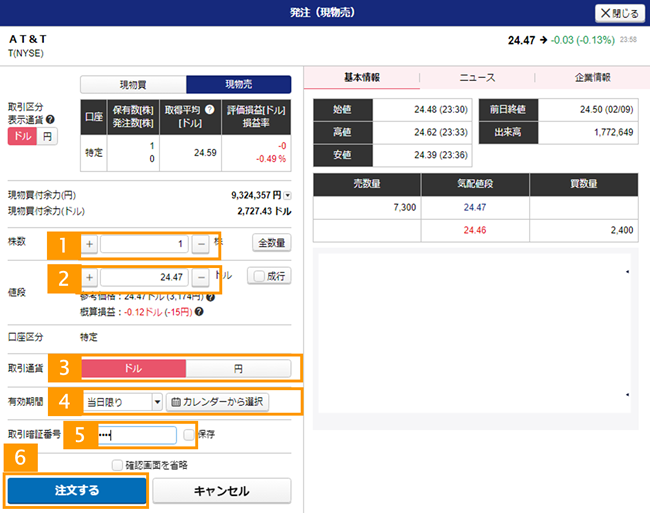Click into the 値段 price input field
The image size is (650, 513).
pos(144,277)
